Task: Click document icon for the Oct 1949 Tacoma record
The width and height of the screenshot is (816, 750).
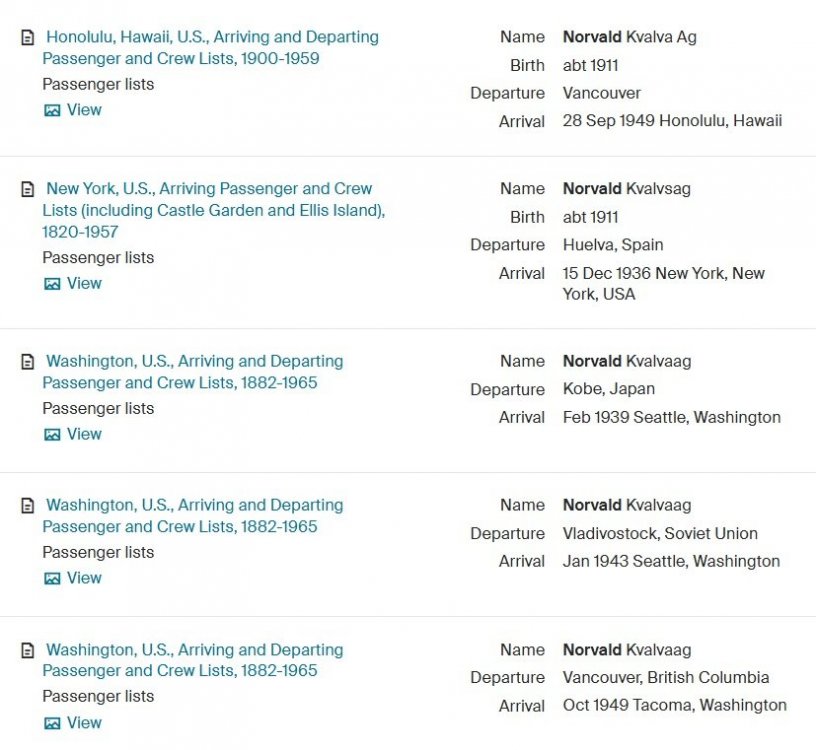Action: coord(28,651)
